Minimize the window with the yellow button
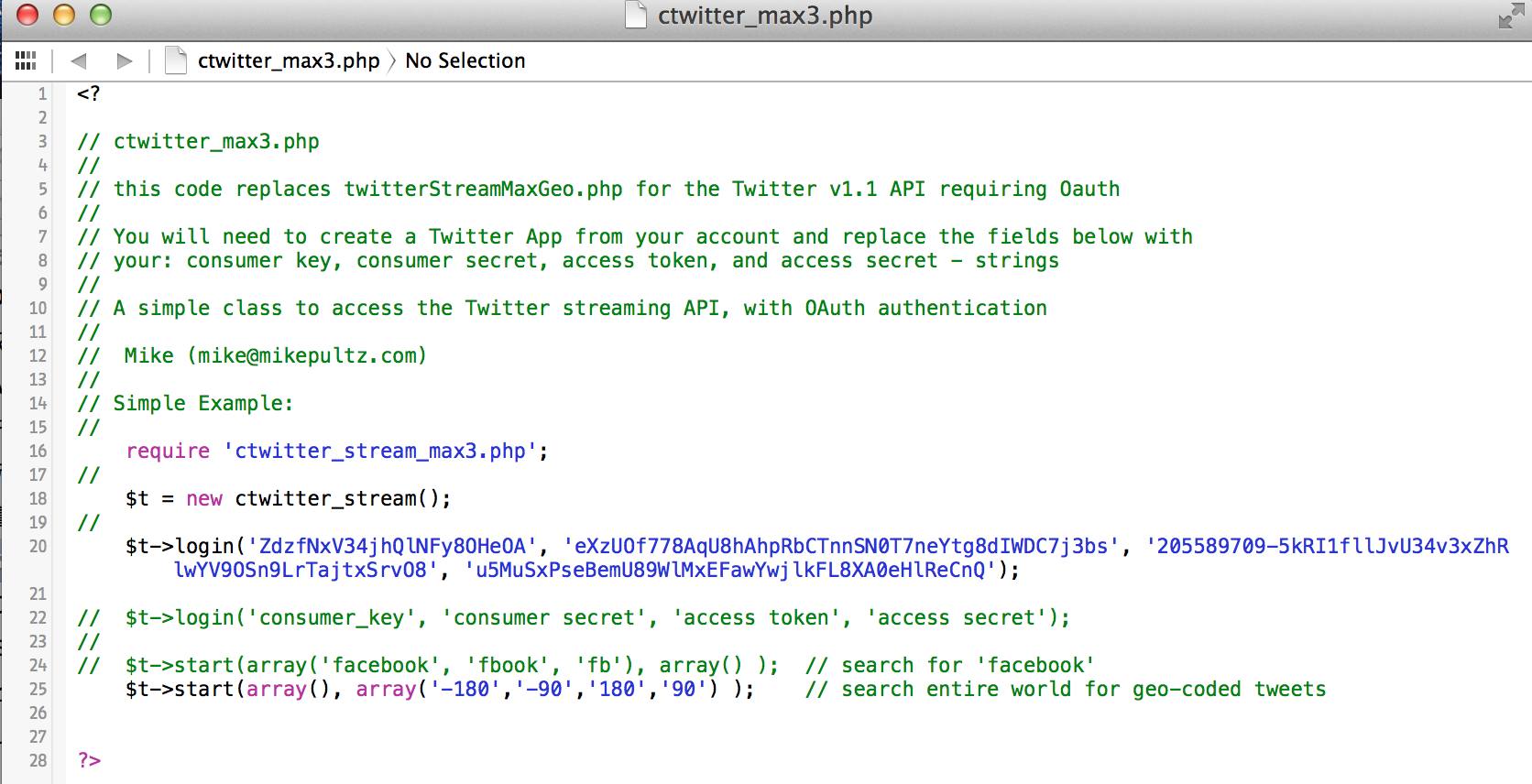Image resolution: width=1532 pixels, height=784 pixels. pos(64,16)
